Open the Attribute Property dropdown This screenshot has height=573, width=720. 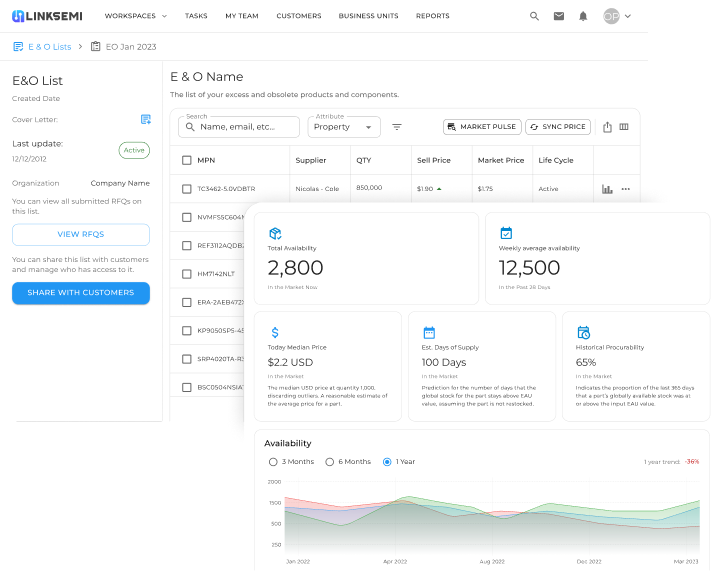[x=343, y=127]
